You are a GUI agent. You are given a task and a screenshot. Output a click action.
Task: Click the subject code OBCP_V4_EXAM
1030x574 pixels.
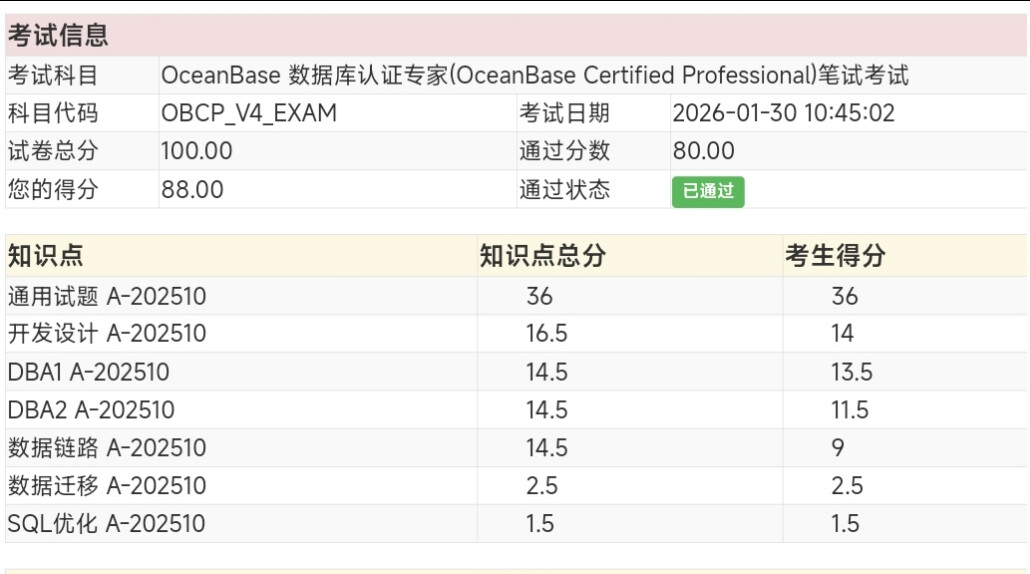(249, 113)
